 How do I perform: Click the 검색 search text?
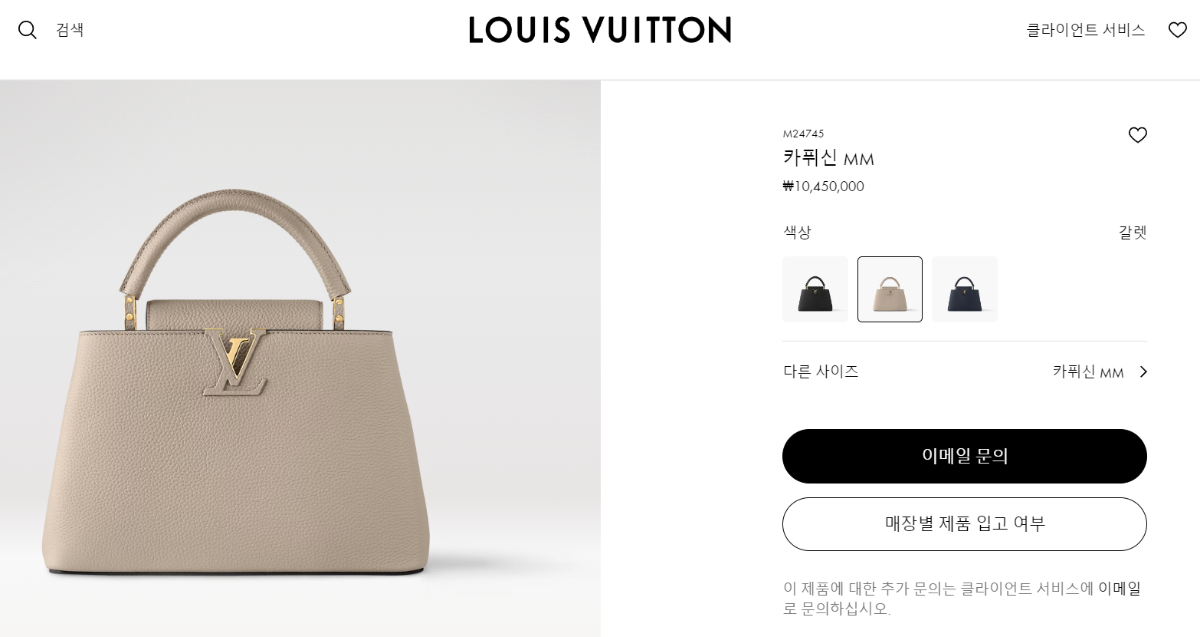click(x=70, y=30)
